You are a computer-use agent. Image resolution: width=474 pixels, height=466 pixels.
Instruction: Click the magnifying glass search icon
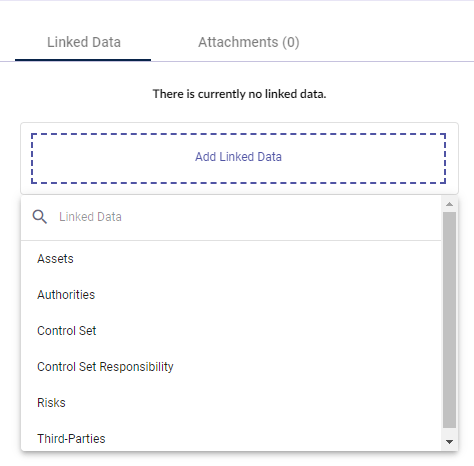[40, 217]
